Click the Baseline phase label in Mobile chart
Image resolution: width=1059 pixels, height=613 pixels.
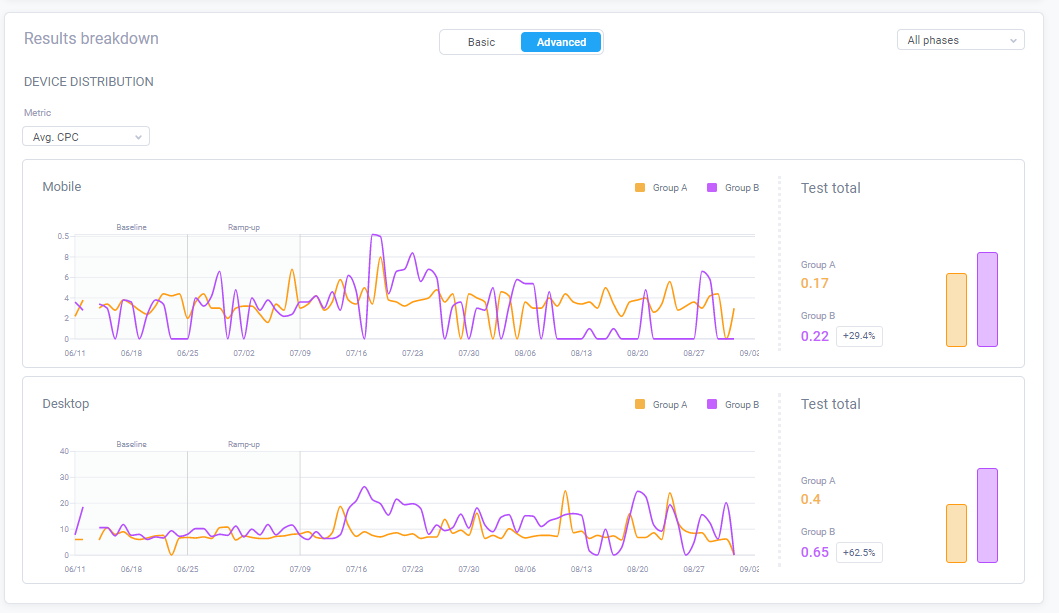coord(131,228)
